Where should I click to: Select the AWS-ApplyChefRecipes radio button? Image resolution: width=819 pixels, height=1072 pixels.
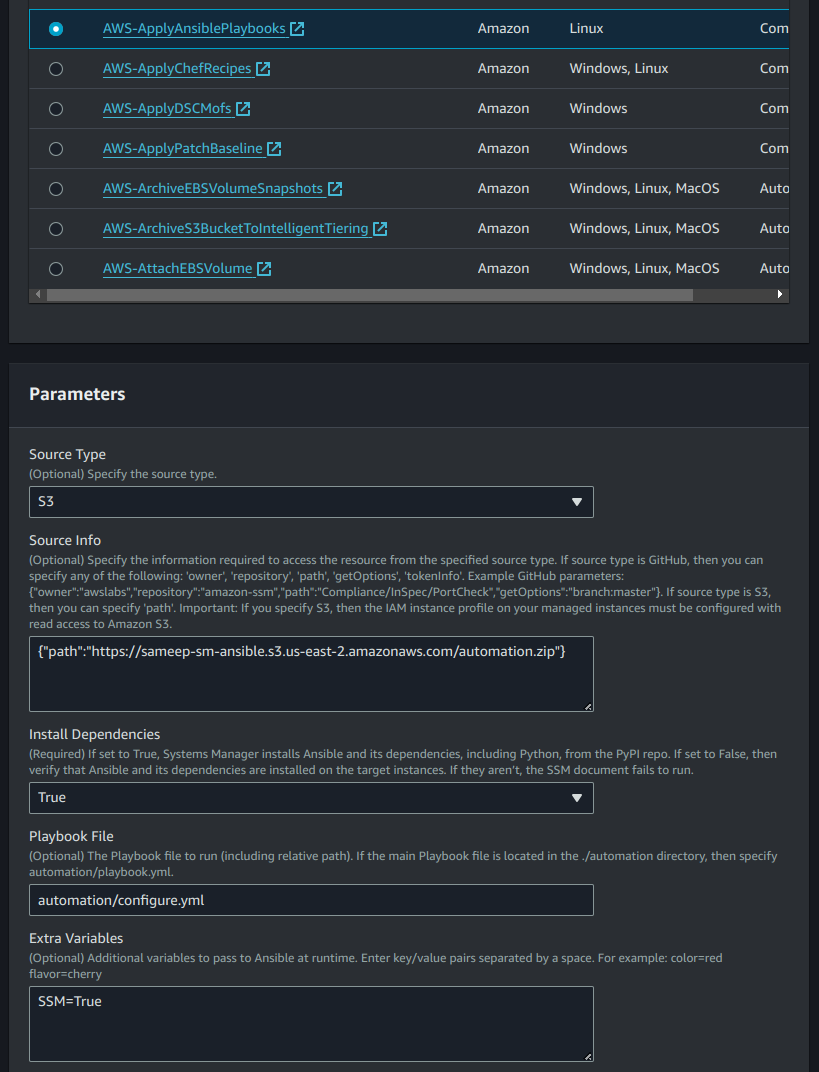[x=56, y=68]
